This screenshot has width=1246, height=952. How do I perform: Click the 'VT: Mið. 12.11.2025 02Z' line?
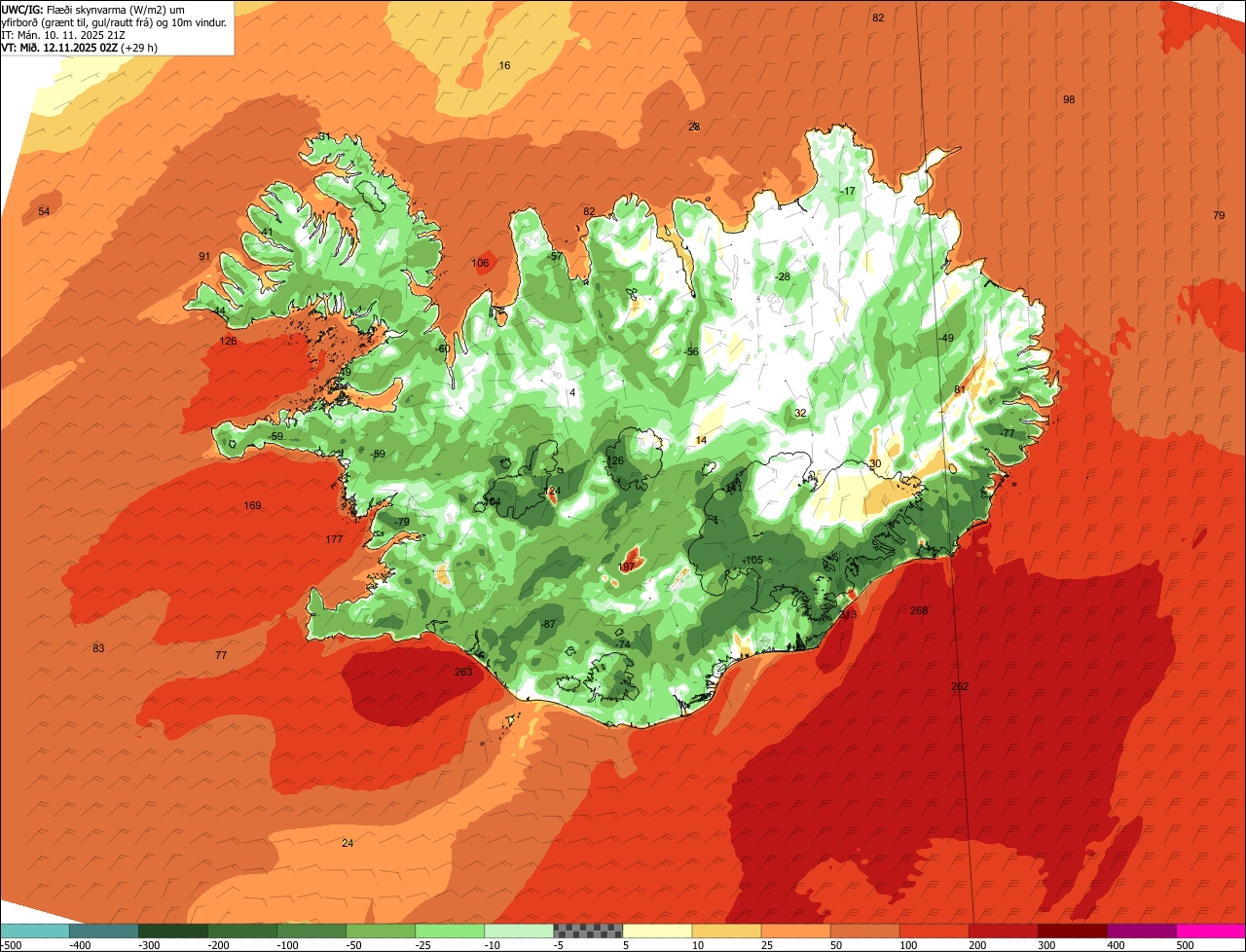coord(80,47)
